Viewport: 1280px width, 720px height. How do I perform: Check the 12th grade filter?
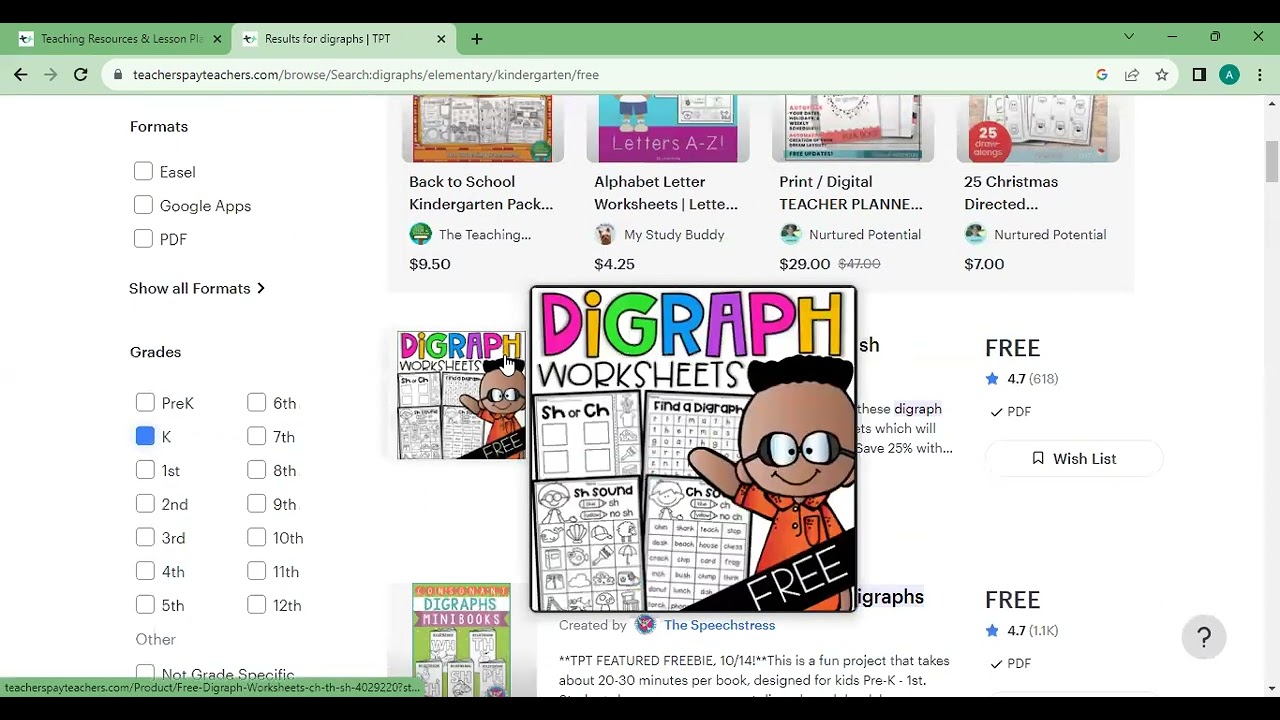pos(257,605)
